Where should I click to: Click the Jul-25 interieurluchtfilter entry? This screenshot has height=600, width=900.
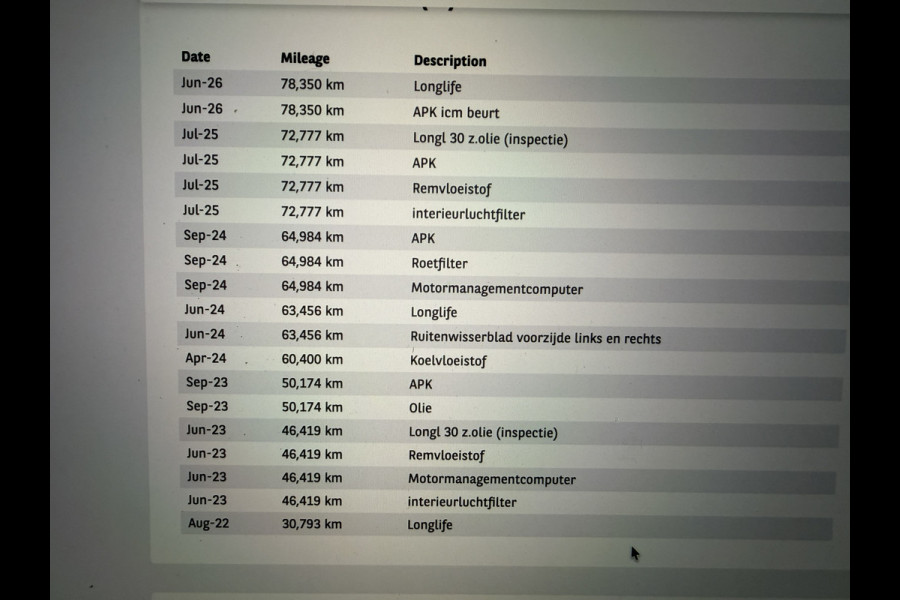click(468, 214)
